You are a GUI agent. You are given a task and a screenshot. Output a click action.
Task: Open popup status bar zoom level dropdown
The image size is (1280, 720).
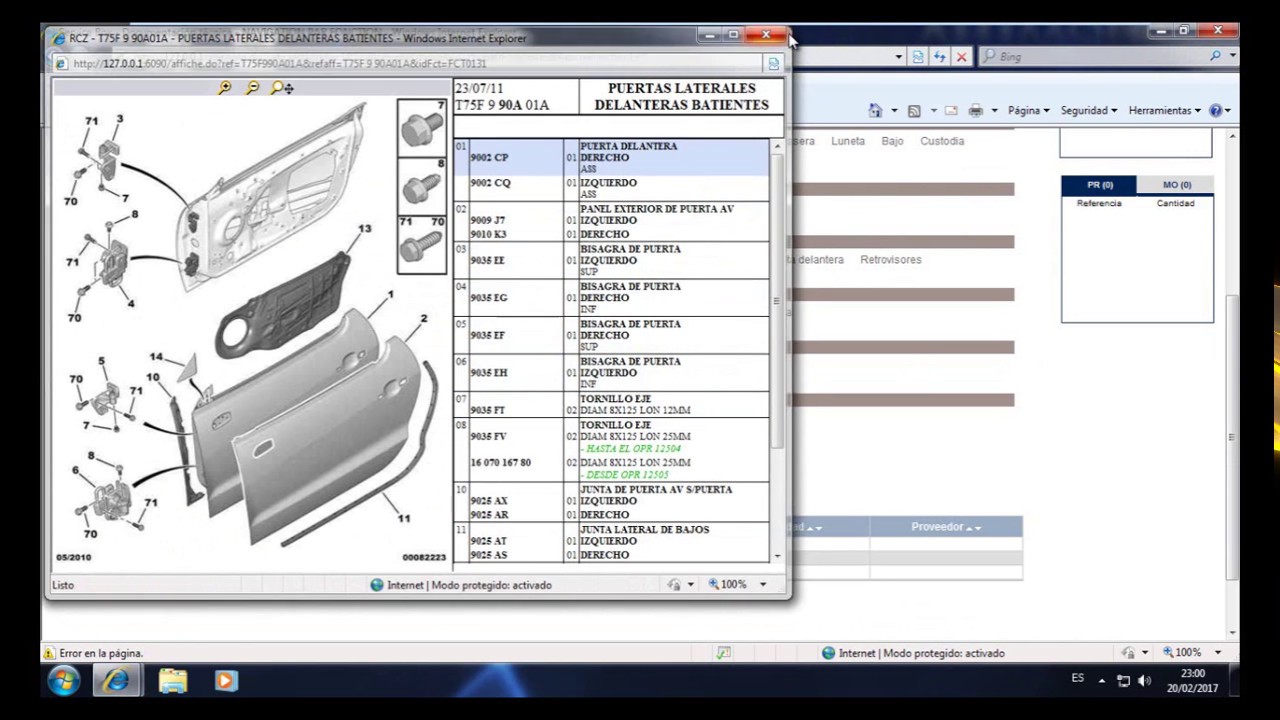coord(763,585)
